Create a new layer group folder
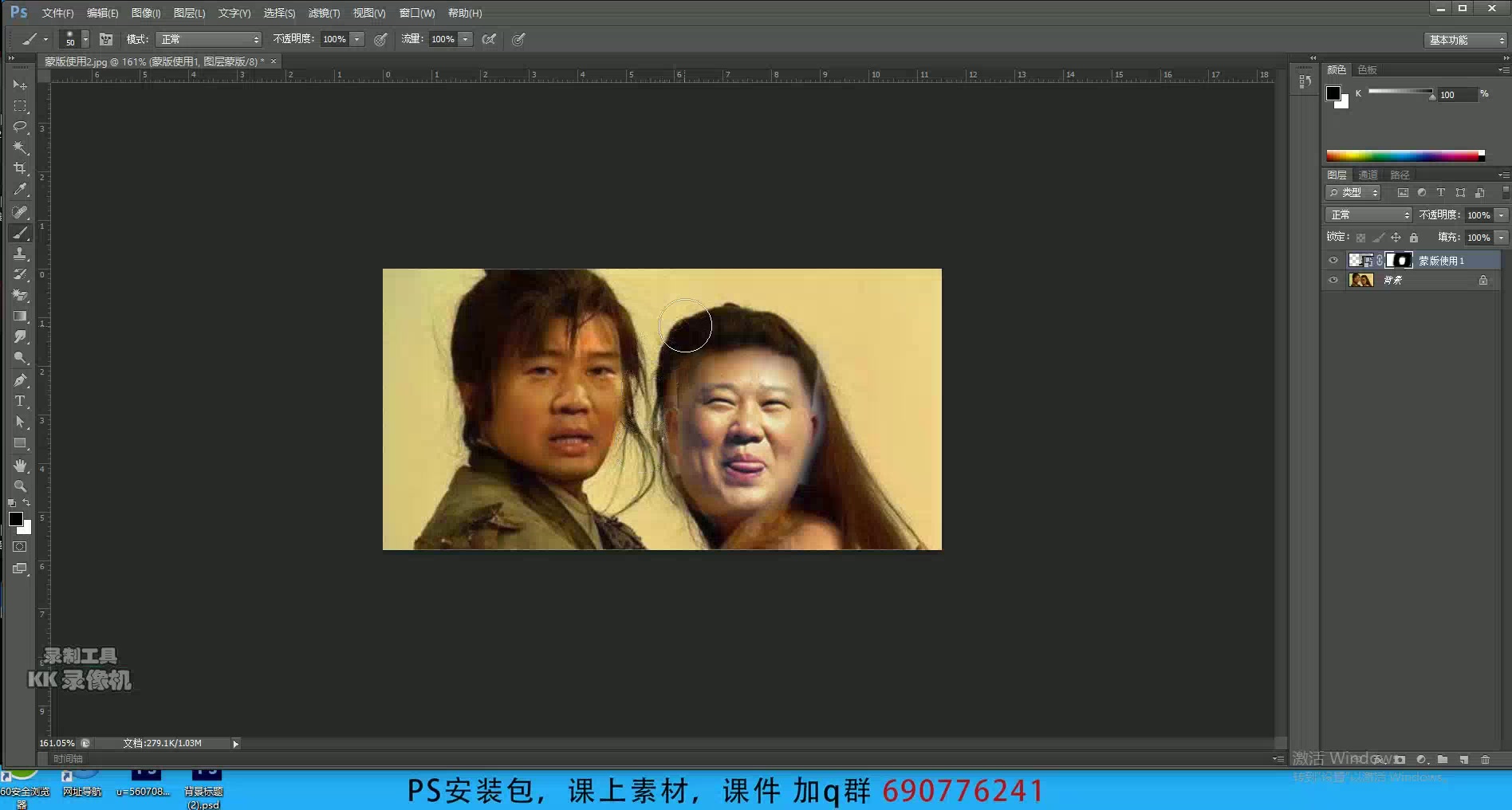This screenshot has height=810, width=1512. (1443, 760)
